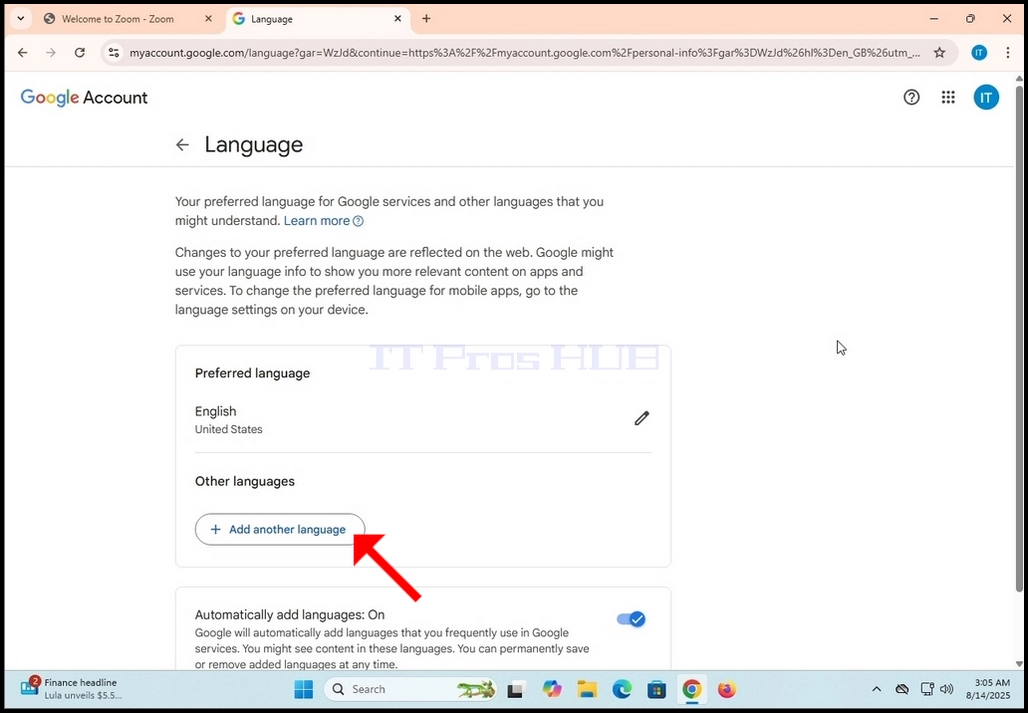Click the 'United States' region text
The width and height of the screenshot is (1028, 713).
click(x=228, y=430)
